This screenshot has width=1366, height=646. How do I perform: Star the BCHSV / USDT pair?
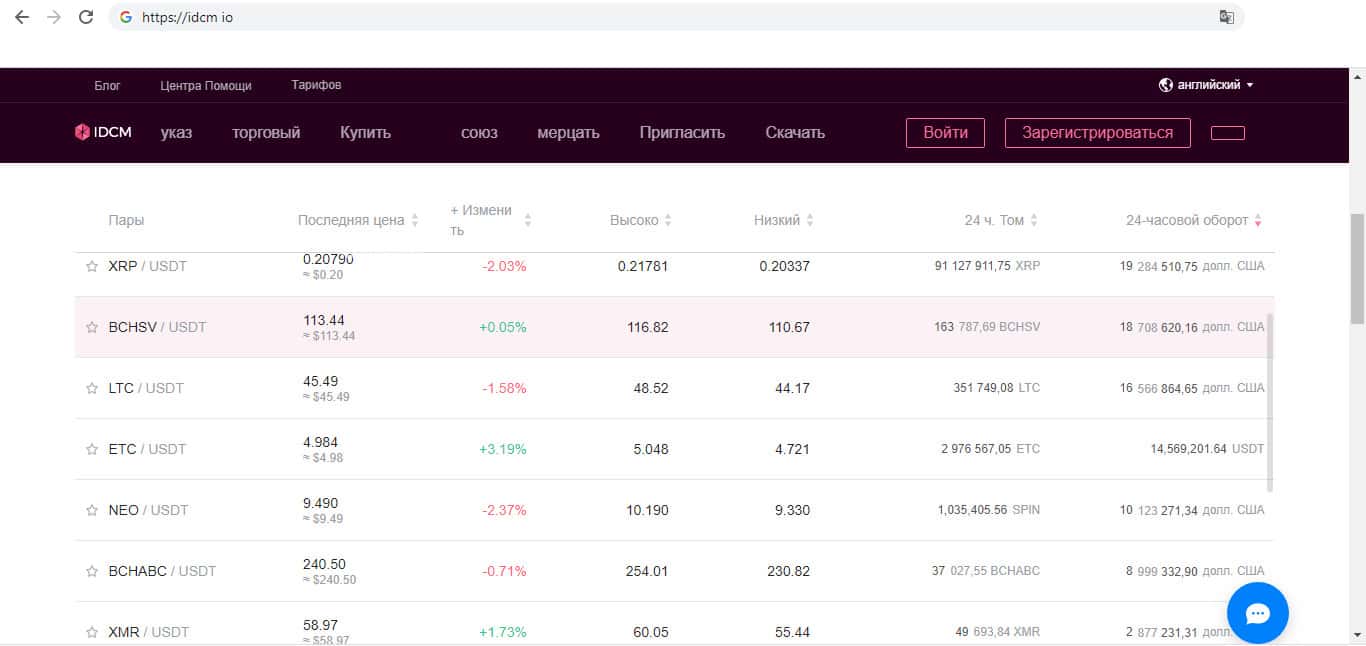[x=92, y=327]
